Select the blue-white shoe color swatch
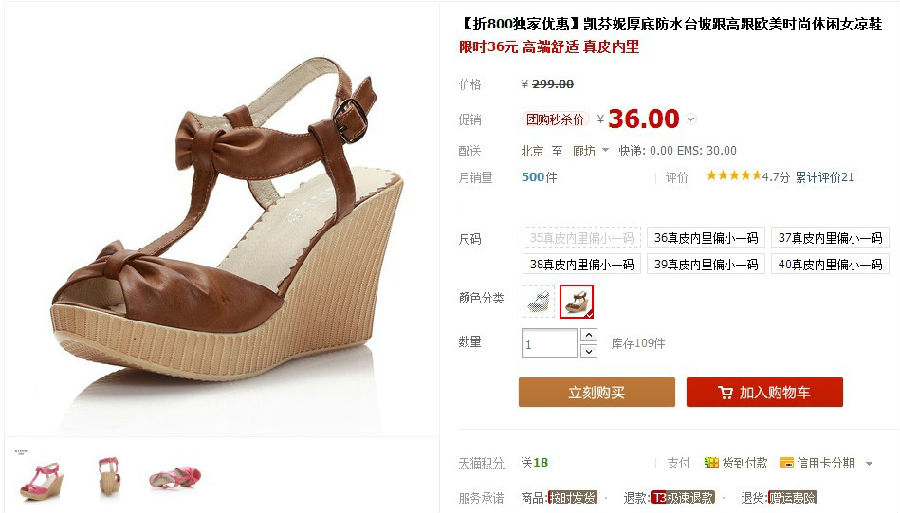900x513 pixels. click(x=539, y=301)
